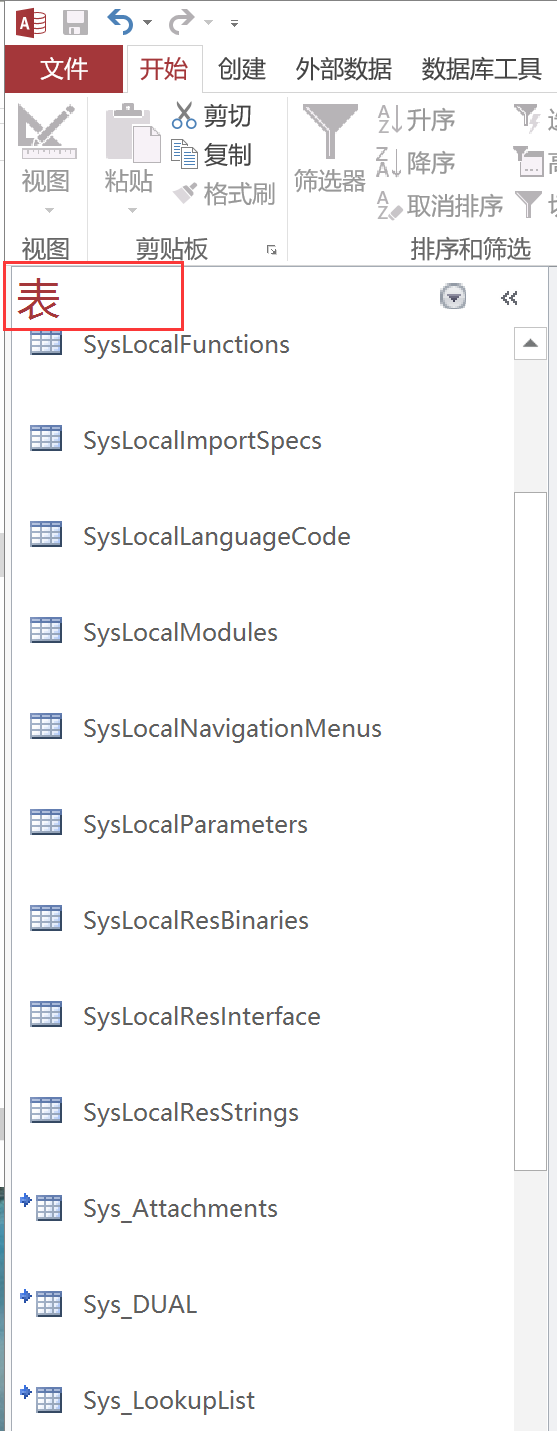Image resolution: width=557 pixels, height=1431 pixels.
Task: Click the Copy (复制) icon
Action: coord(184,153)
